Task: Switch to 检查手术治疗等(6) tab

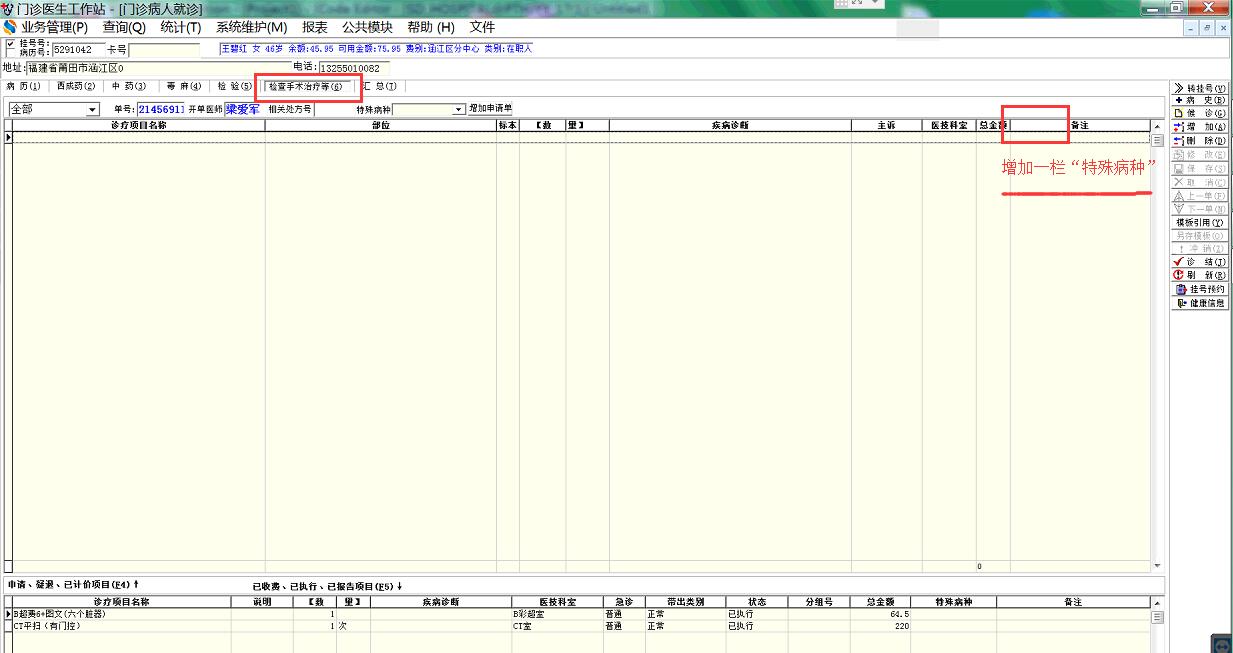Action: click(x=306, y=87)
